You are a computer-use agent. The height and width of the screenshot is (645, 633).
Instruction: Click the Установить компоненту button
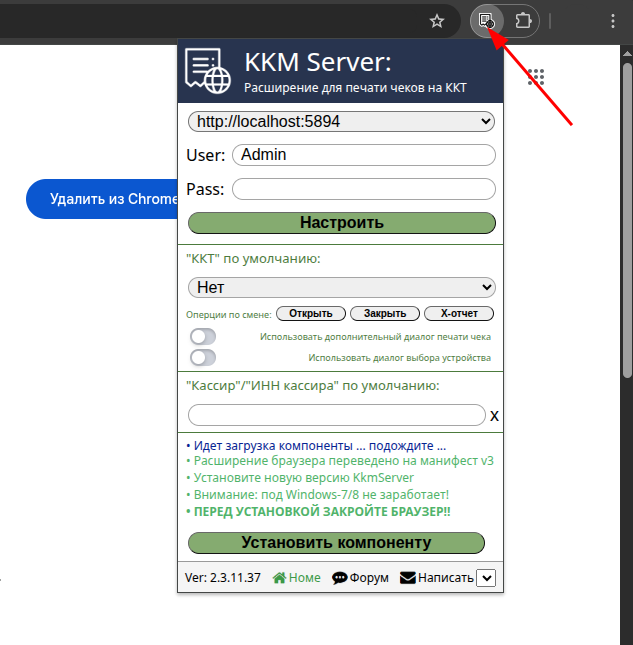pos(336,543)
